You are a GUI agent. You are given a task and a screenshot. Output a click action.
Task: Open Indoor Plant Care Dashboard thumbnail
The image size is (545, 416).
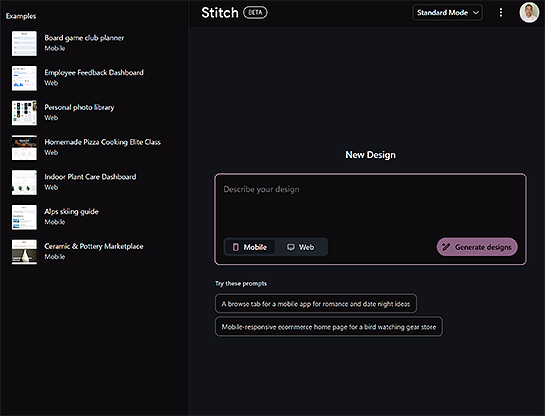coord(24,182)
